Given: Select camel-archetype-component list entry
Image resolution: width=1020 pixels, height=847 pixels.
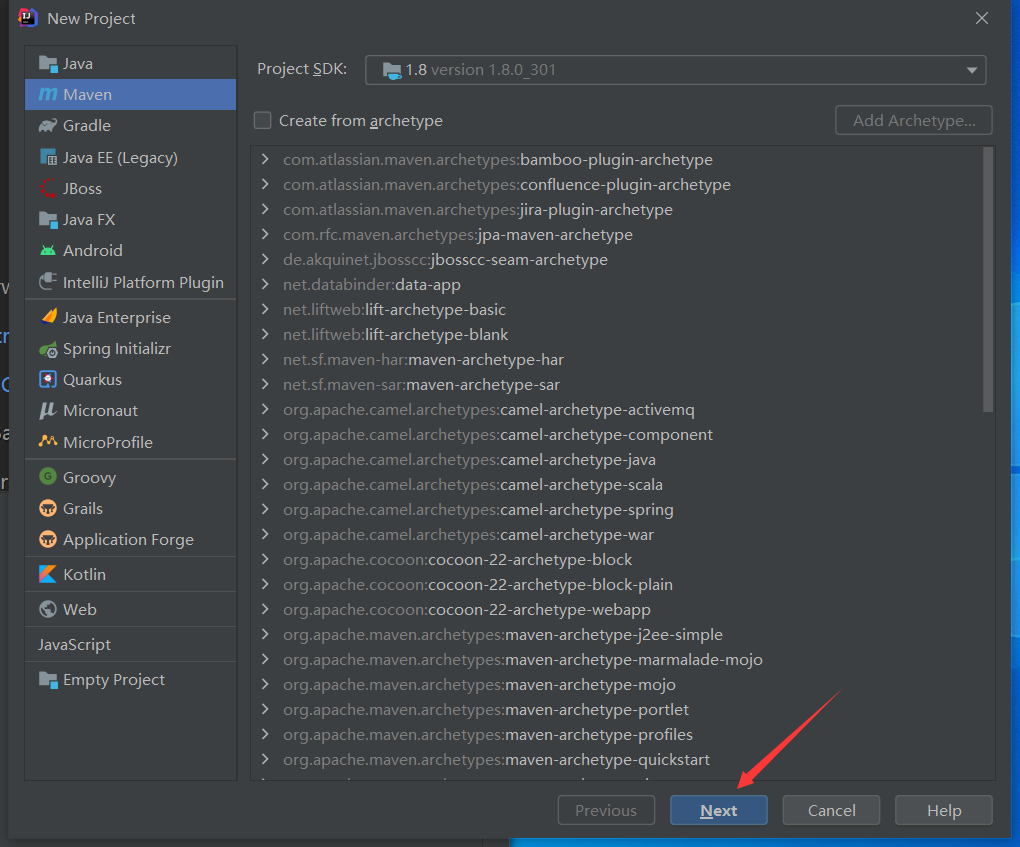Looking at the screenshot, I should click(x=498, y=435).
